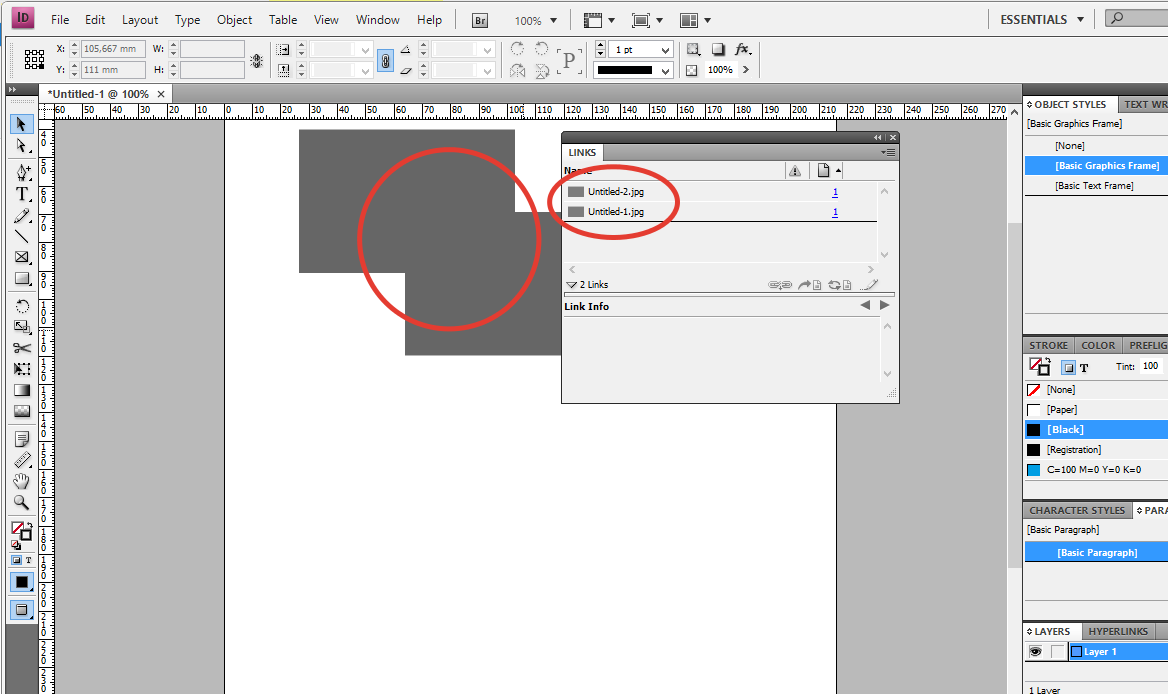Click the Edit Original pencil icon
Screen dimensions: 1168x694
869,284
